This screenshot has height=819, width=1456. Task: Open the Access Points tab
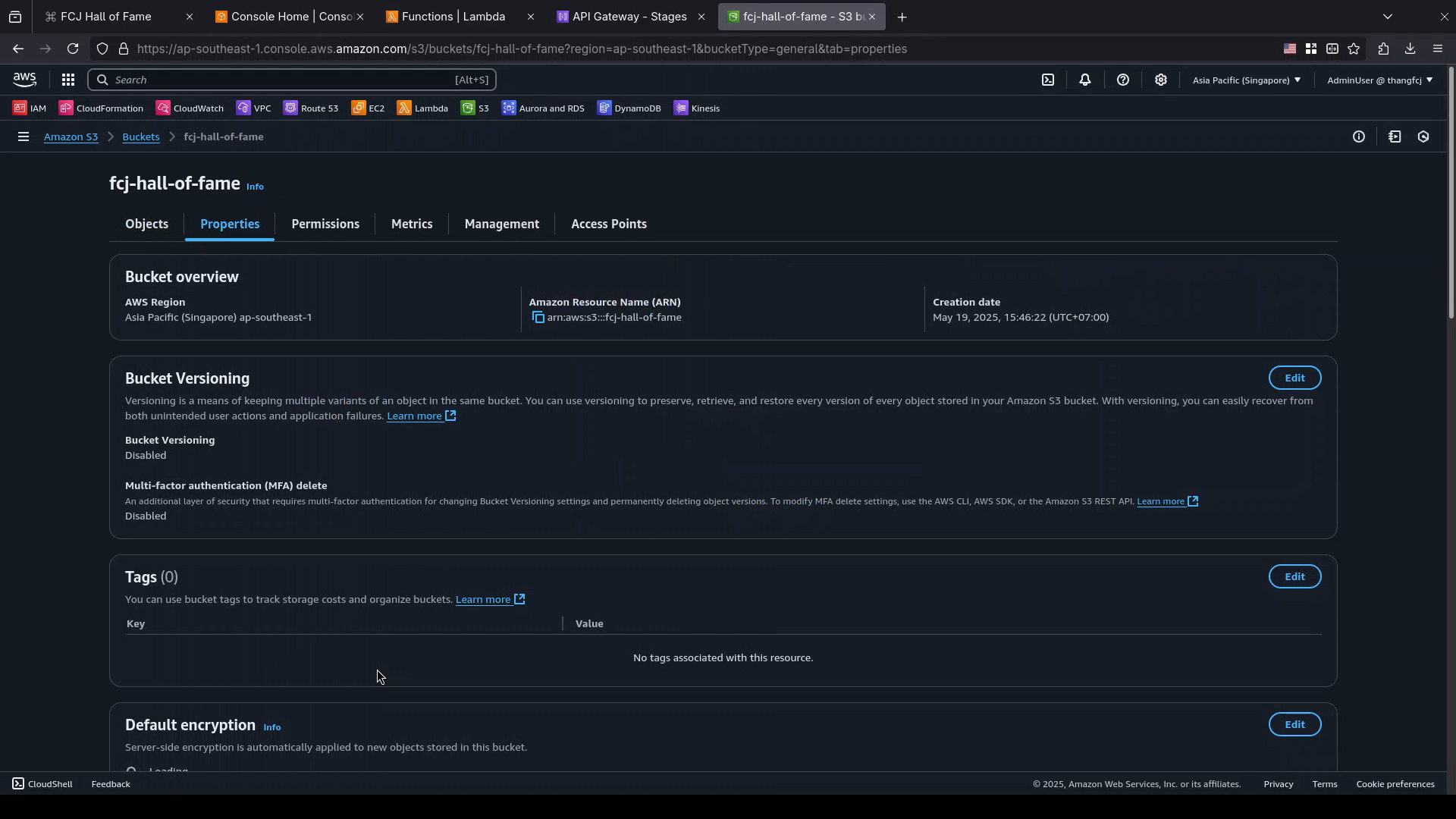tap(609, 224)
